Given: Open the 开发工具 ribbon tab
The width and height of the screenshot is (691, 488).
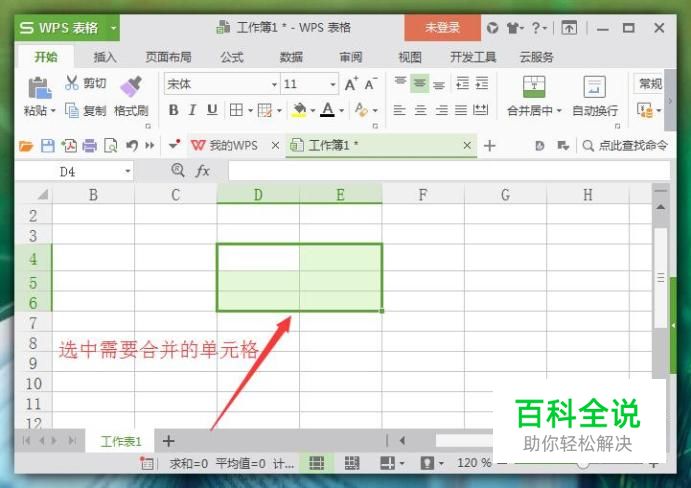Looking at the screenshot, I should click(x=473, y=57).
